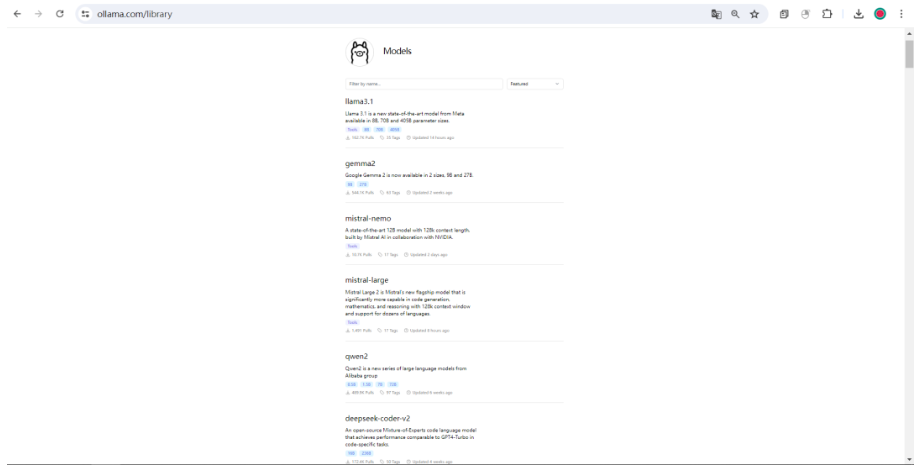The width and height of the screenshot is (921, 470).
Task: Click the 7B tag under qwen2
Action: tap(380, 385)
